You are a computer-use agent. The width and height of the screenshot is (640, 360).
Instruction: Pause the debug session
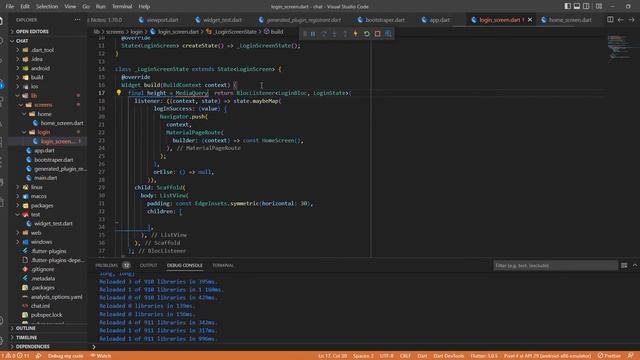[x=313, y=34]
